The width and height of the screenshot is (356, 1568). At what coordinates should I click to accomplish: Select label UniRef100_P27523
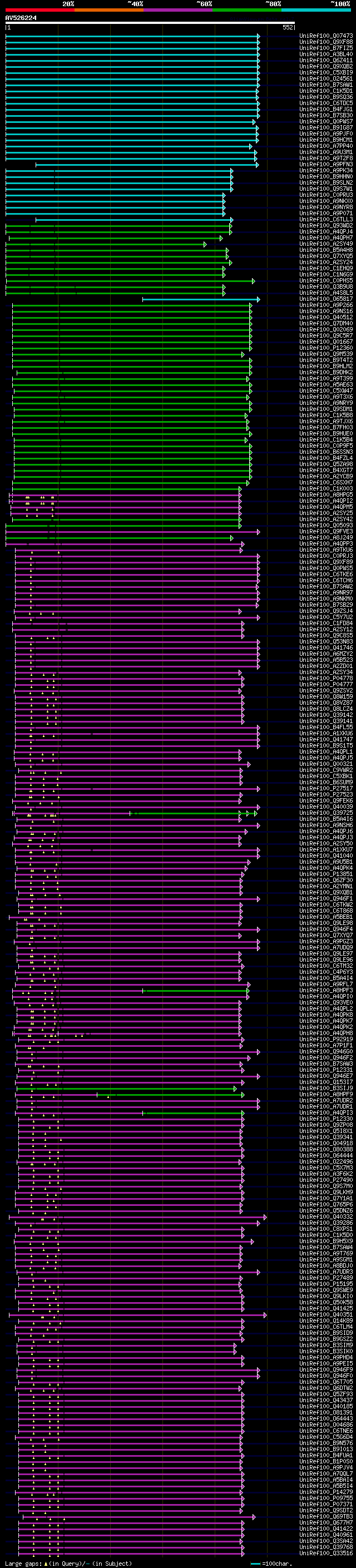(x=326, y=794)
